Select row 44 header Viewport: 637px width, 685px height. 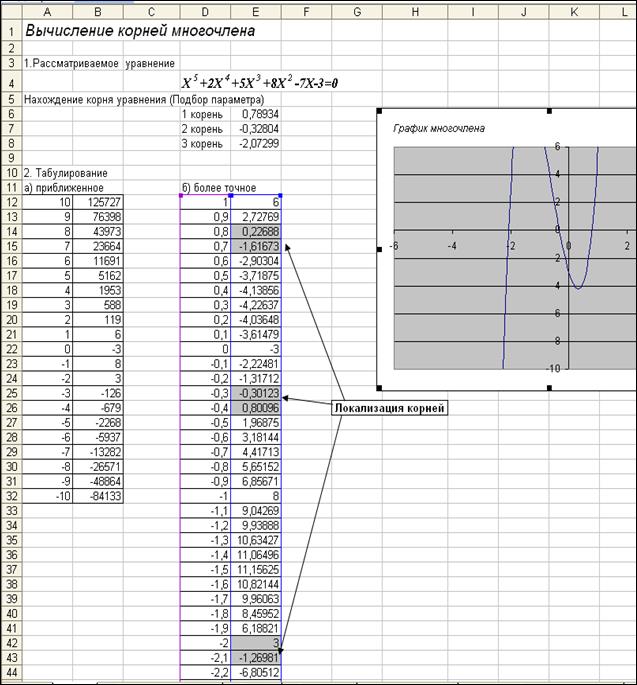point(11,672)
